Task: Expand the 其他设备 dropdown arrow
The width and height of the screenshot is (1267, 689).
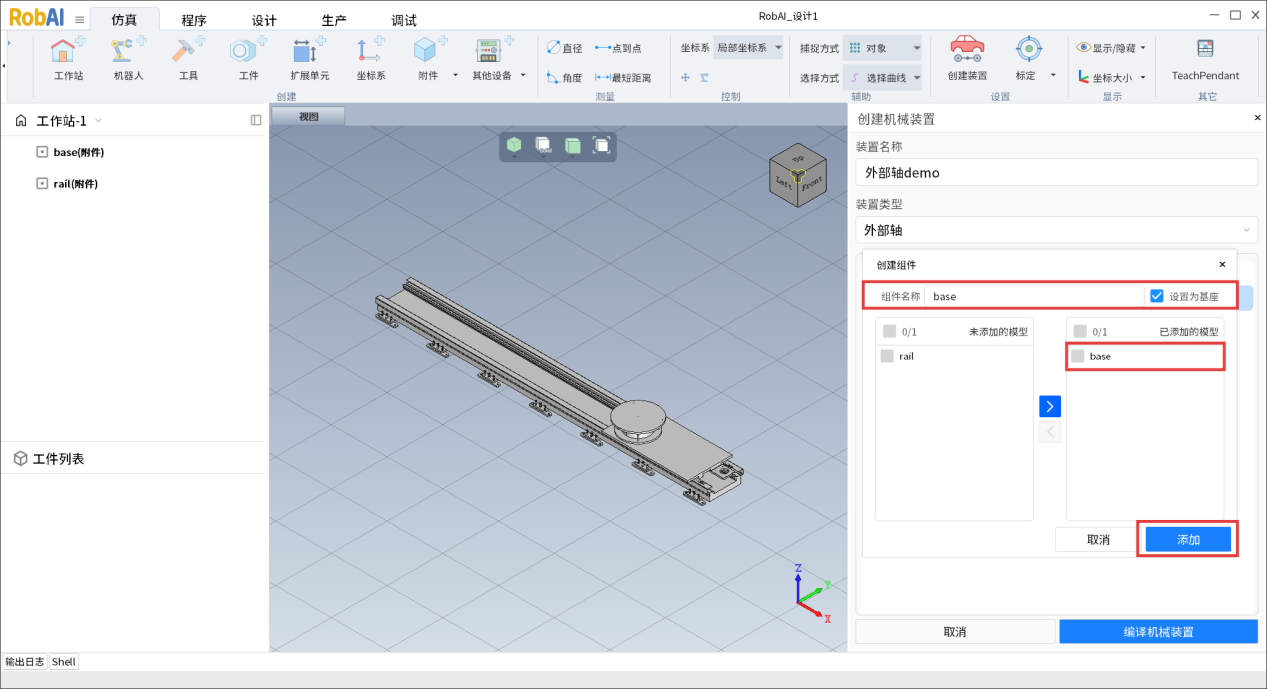Action: [x=522, y=75]
